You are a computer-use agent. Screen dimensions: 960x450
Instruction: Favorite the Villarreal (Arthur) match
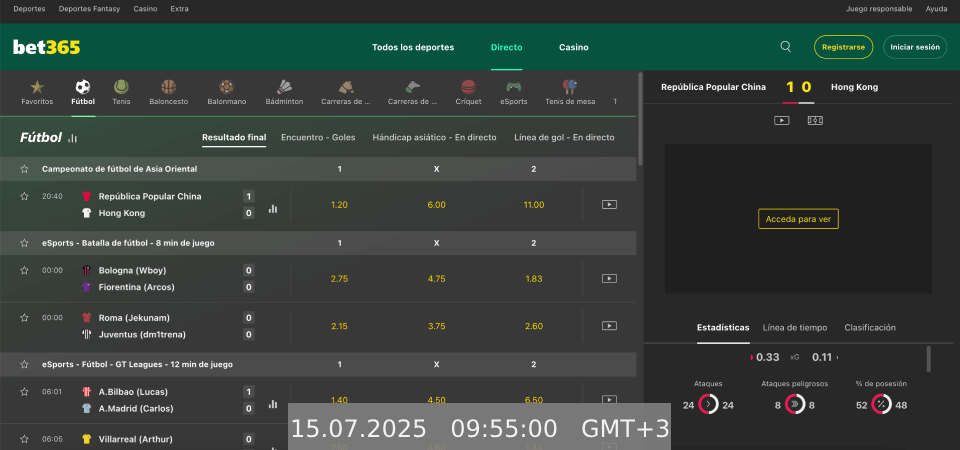pos(24,439)
